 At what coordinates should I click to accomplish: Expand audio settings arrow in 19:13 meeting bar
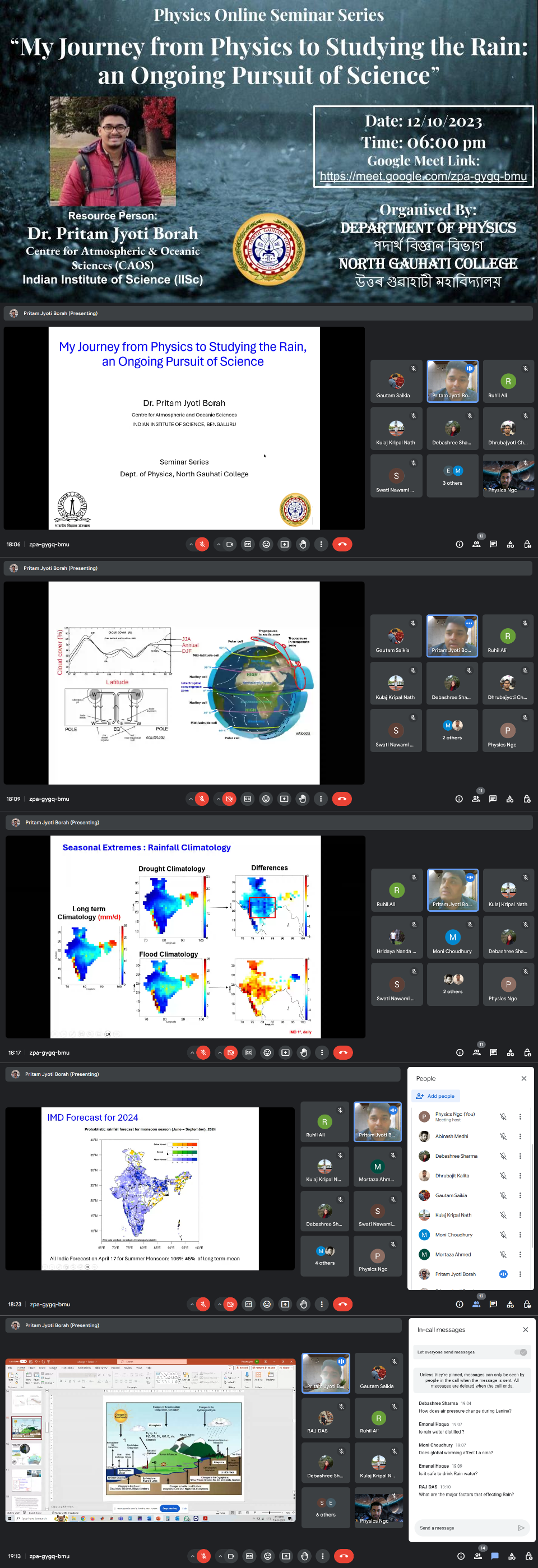[192, 1556]
